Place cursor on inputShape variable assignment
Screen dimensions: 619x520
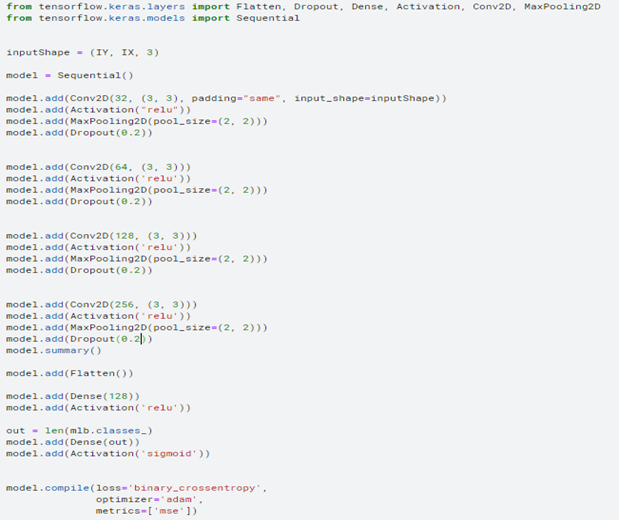click(x=83, y=53)
